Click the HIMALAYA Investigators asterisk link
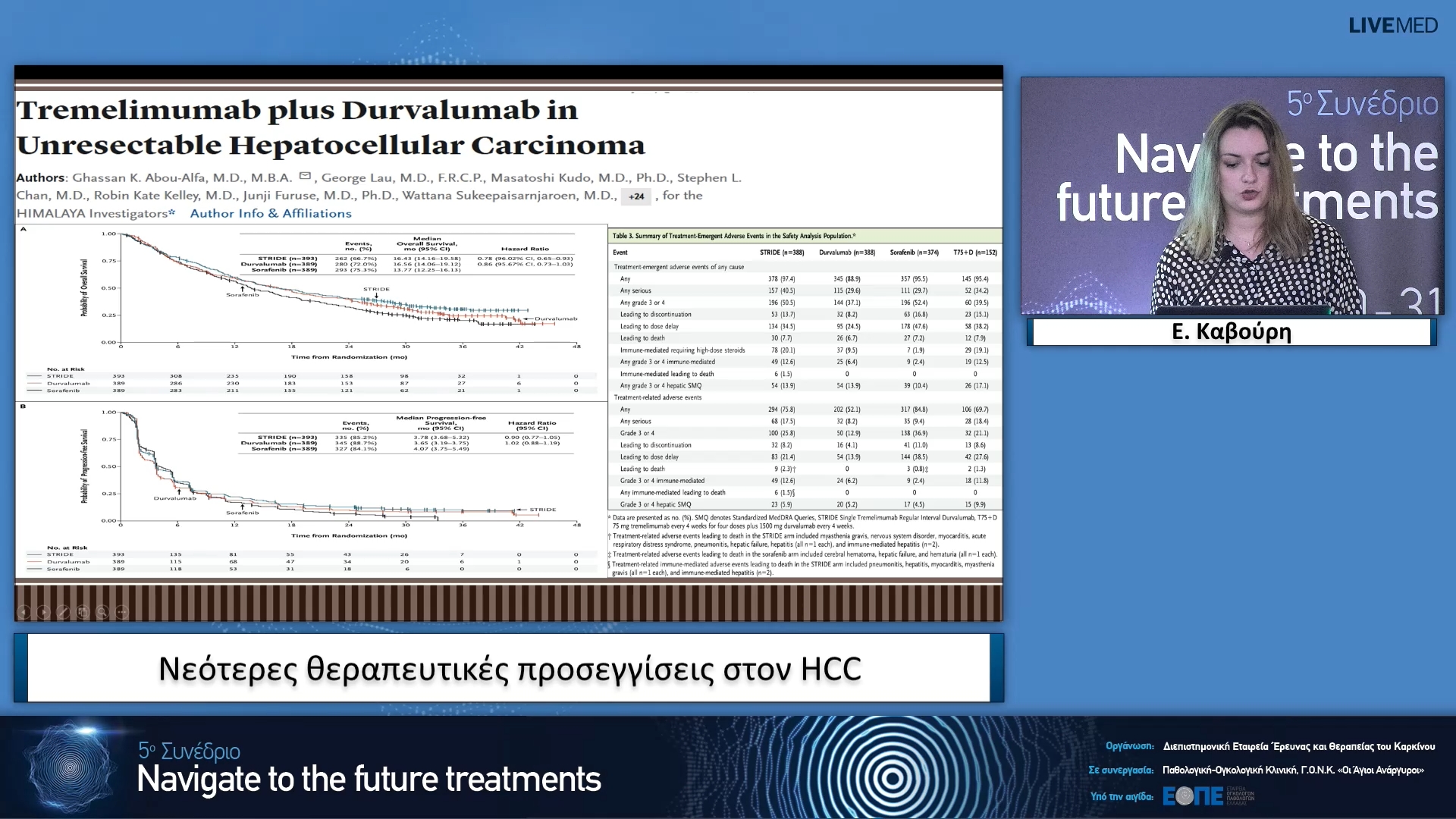The image size is (1456, 819). (x=171, y=212)
